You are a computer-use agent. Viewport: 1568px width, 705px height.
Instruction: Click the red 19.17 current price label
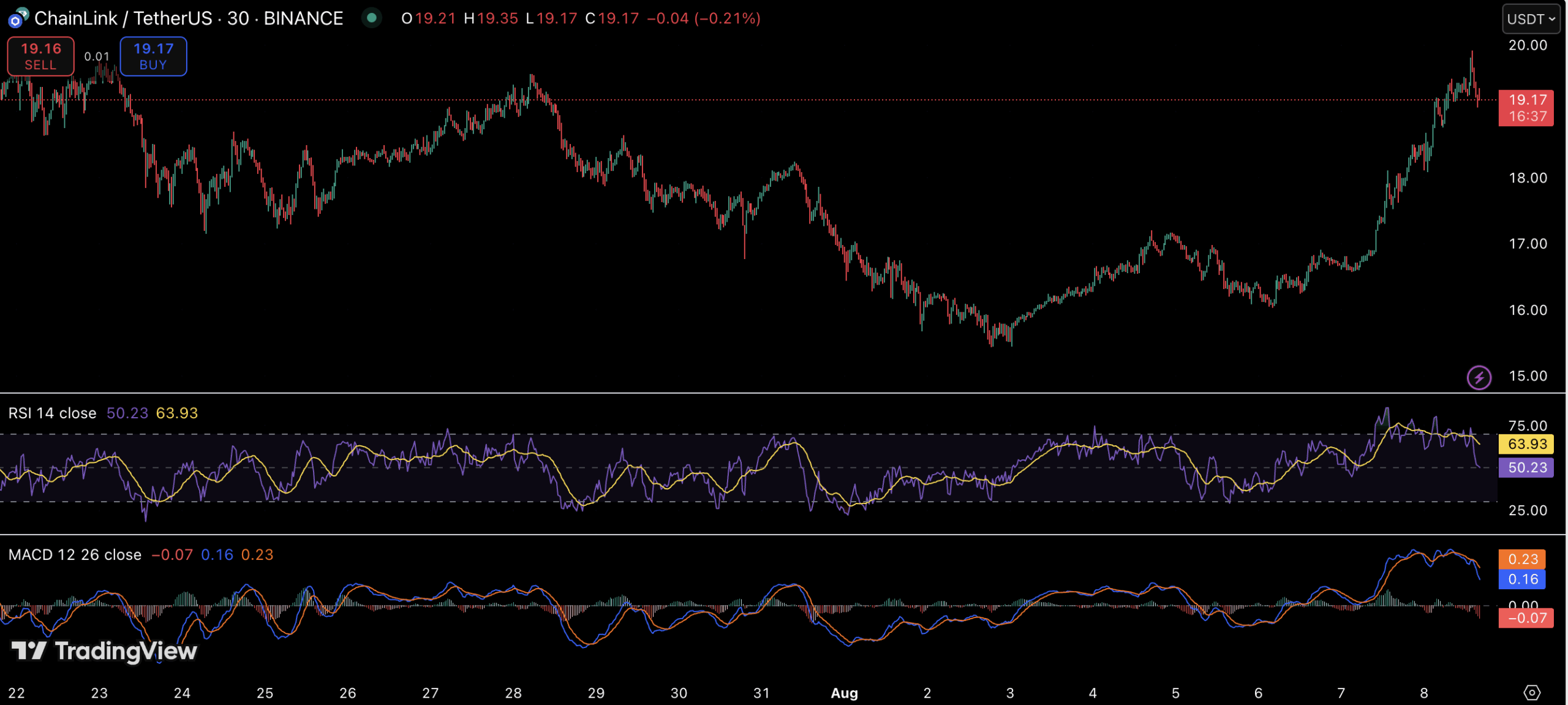coord(1526,107)
